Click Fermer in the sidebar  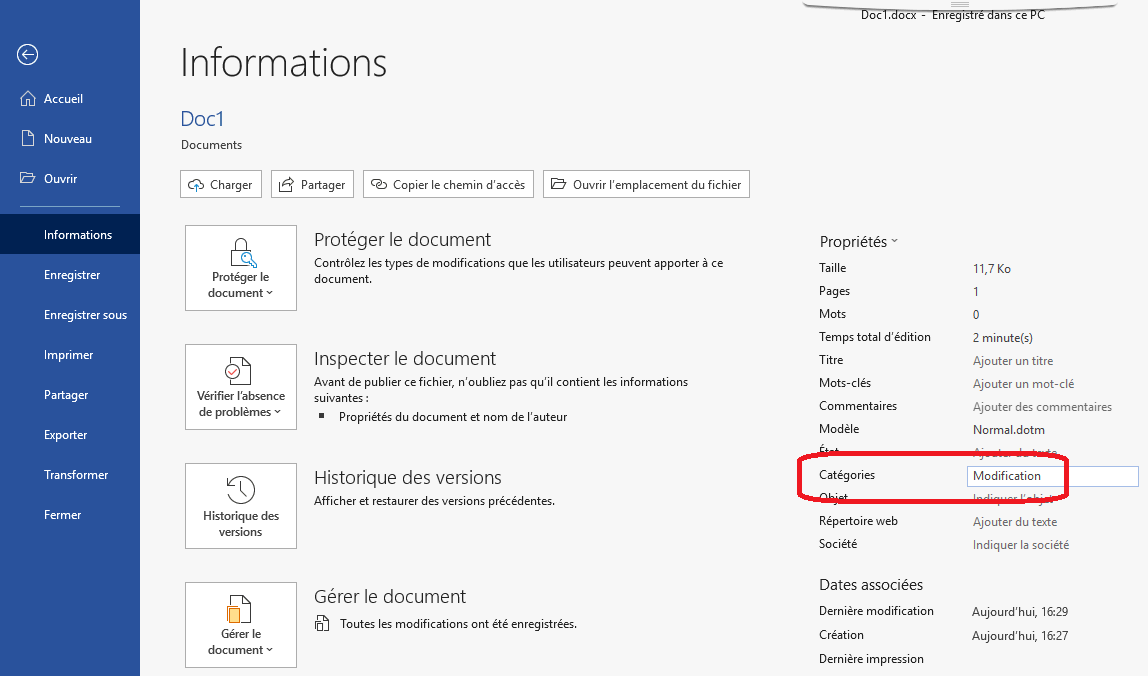click(62, 515)
